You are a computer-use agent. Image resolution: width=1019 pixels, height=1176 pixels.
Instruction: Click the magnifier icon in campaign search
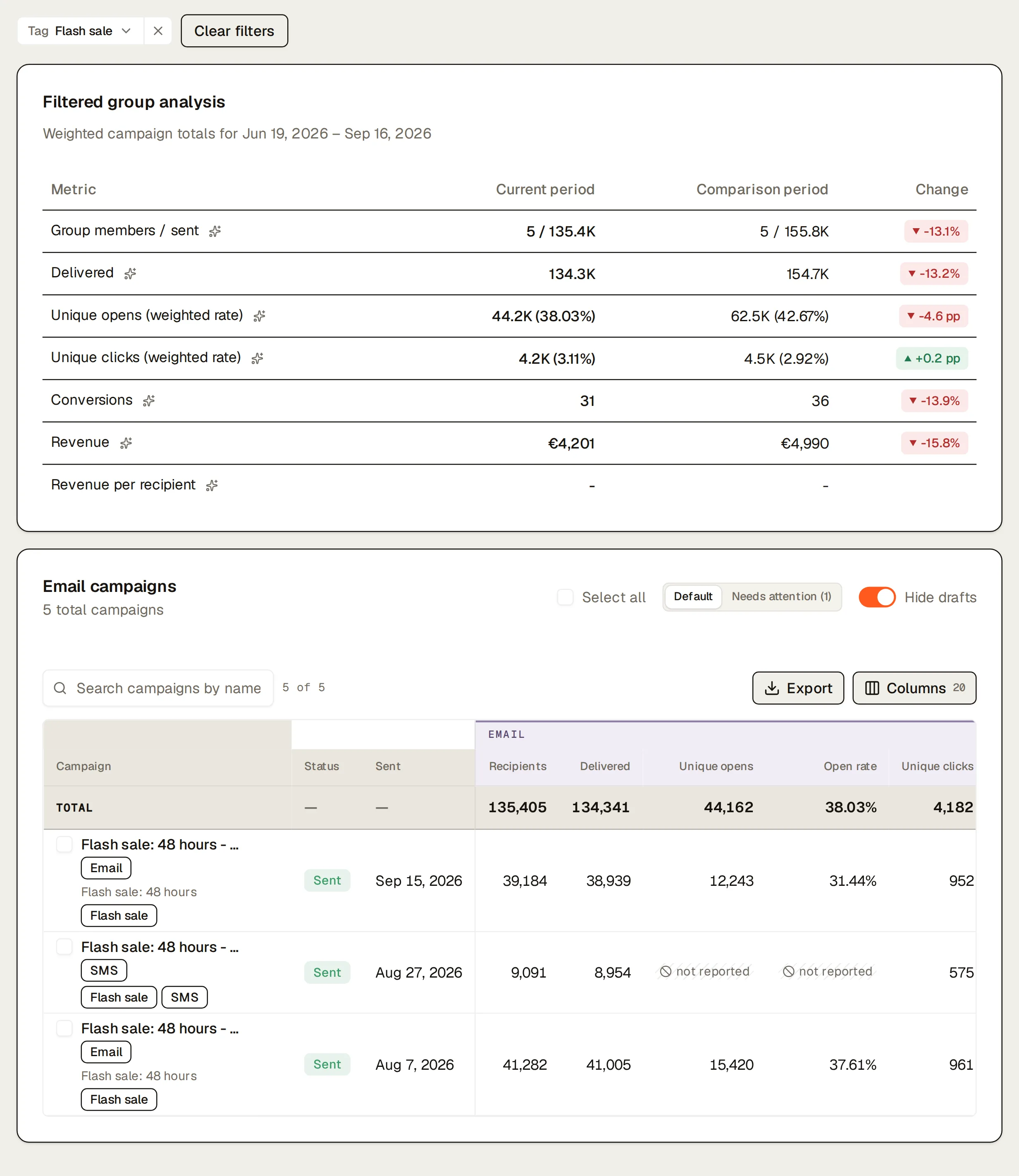[60, 688]
